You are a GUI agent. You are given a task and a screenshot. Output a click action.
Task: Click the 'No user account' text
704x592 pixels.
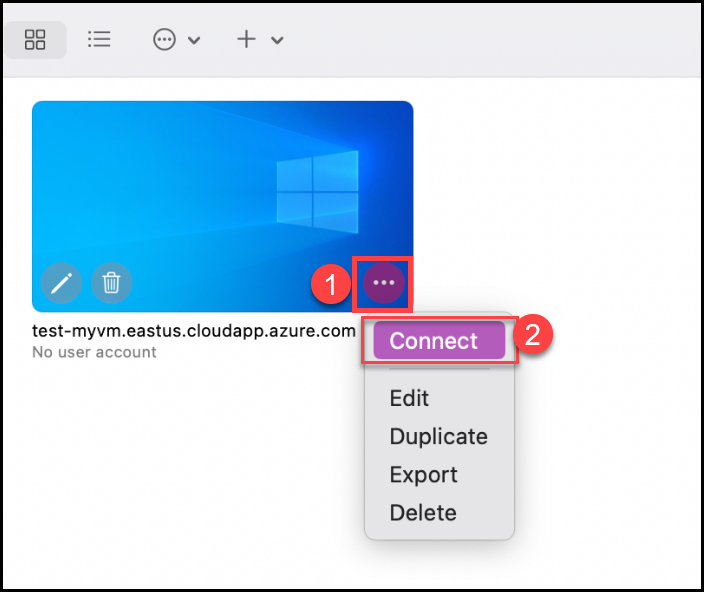click(94, 352)
